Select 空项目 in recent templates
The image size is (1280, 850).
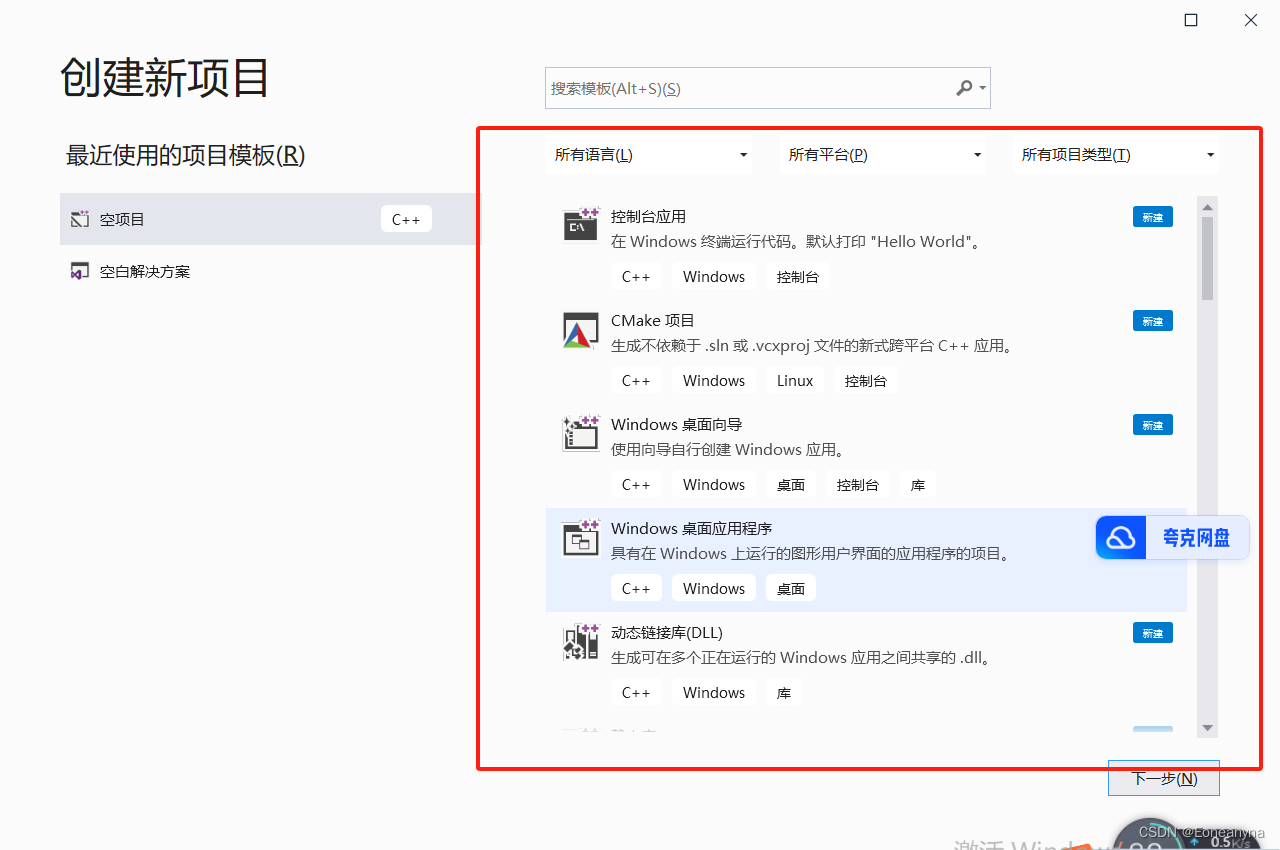pos(270,219)
